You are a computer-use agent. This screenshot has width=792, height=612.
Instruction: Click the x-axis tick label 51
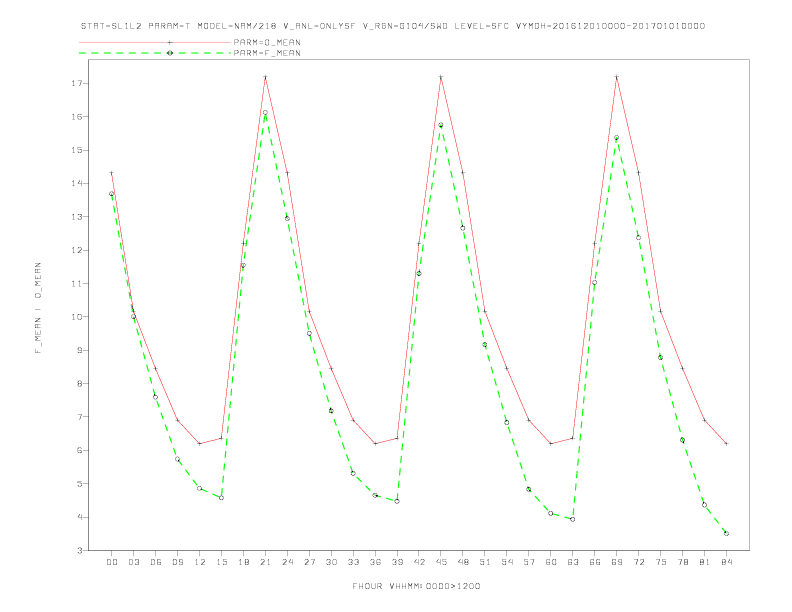coord(485,562)
